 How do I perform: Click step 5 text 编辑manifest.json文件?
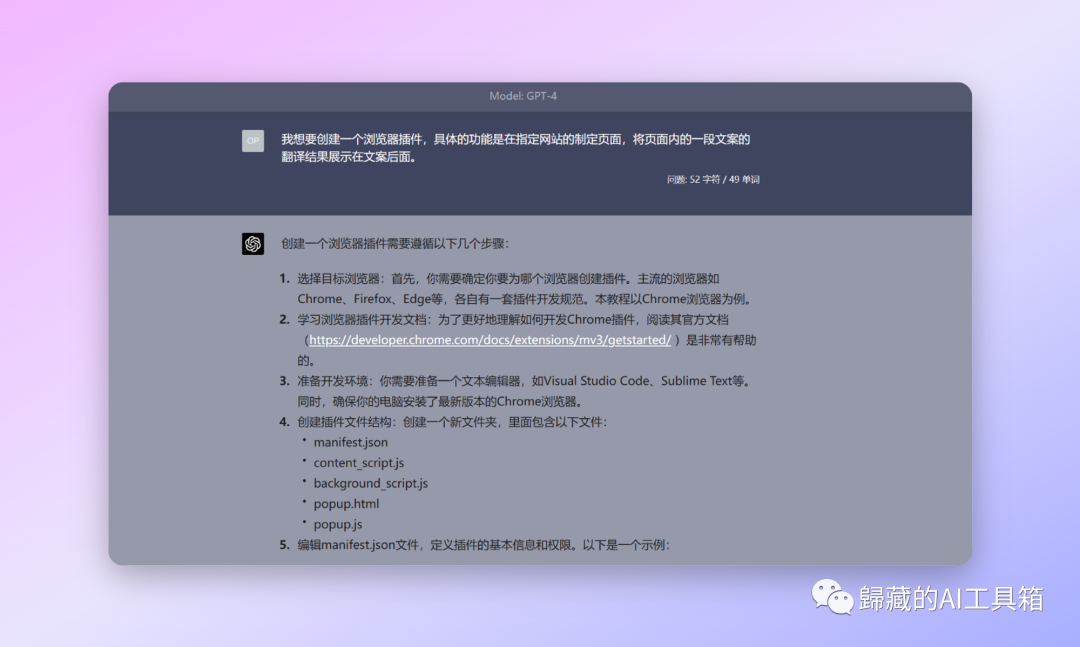pos(484,545)
